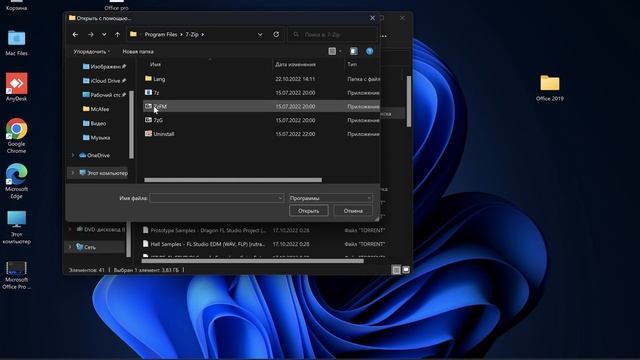This screenshot has height=360, width=640.
Task: Click the Открыть button
Action: (x=309, y=211)
